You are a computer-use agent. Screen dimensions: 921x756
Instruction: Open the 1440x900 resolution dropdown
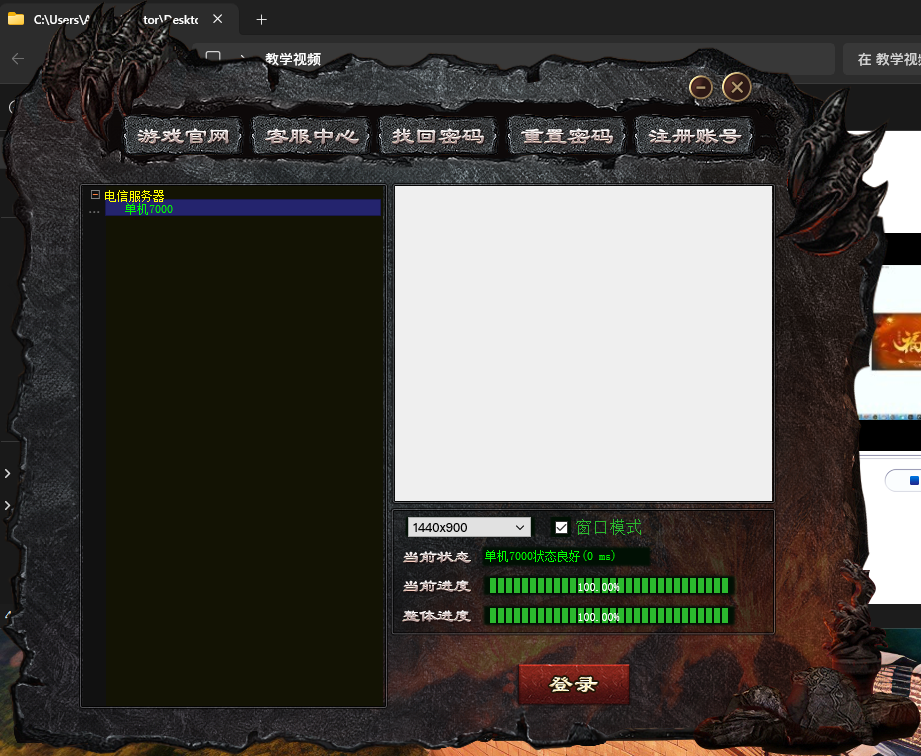[469, 527]
